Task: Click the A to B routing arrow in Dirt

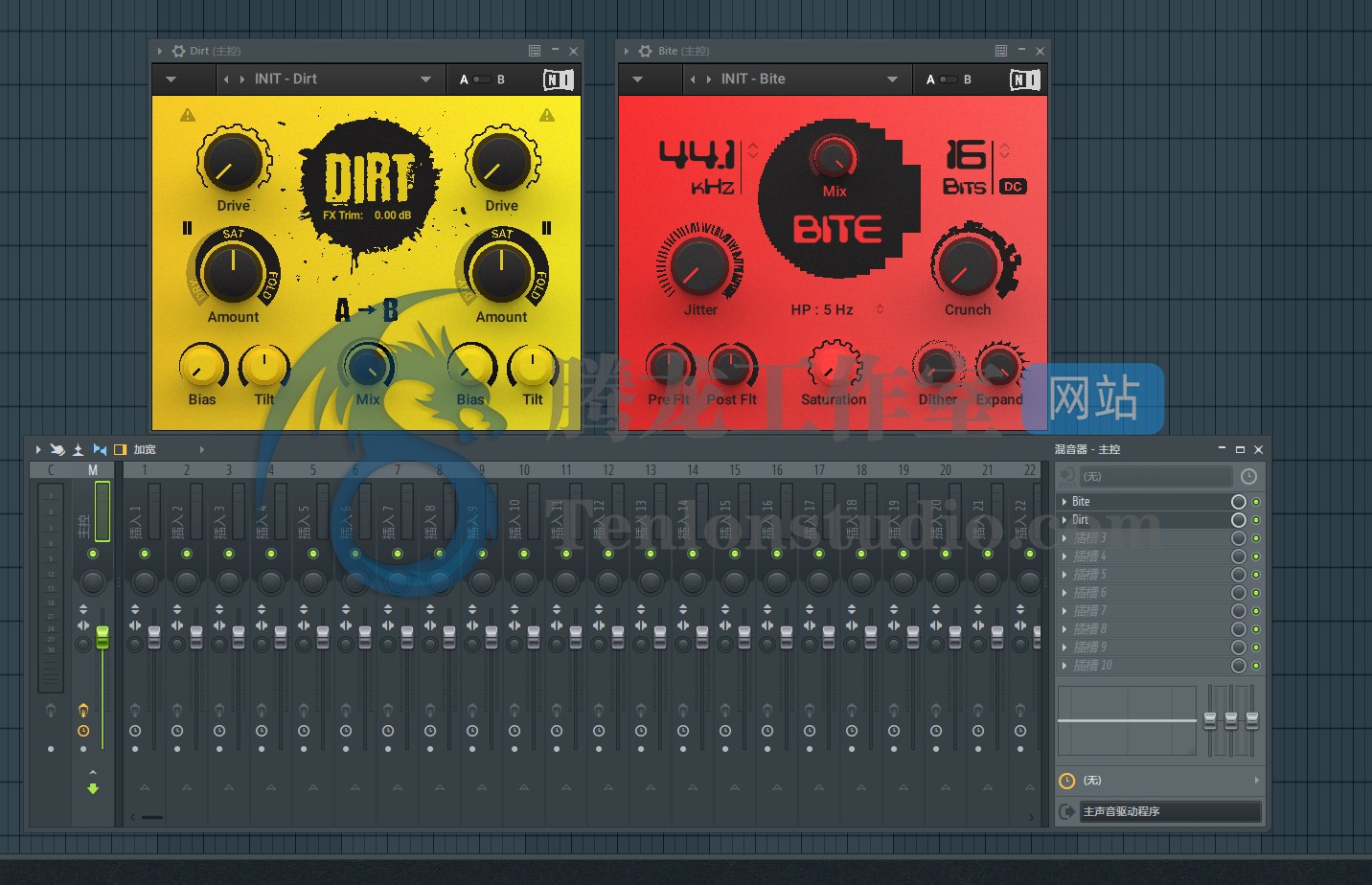Action: pyautogui.click(x=367, y=310)
